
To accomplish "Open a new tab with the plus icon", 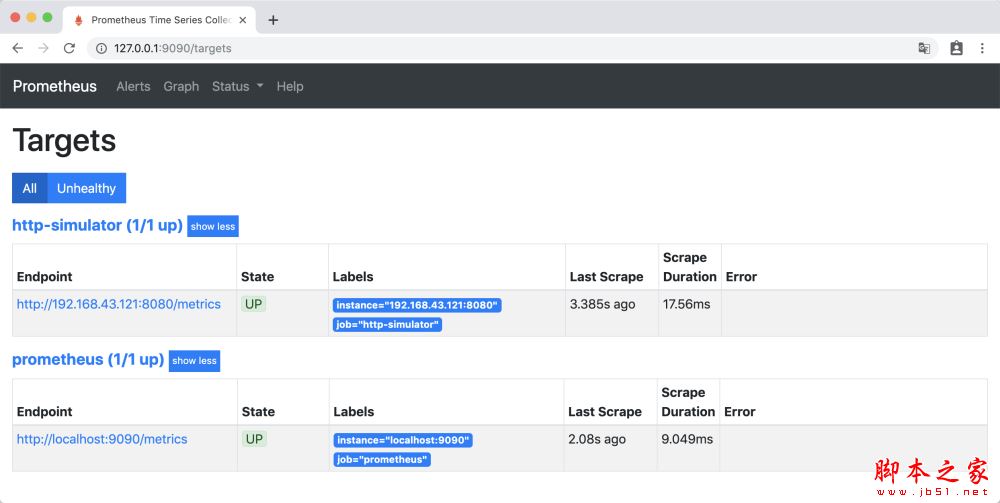I will (273, 20).
